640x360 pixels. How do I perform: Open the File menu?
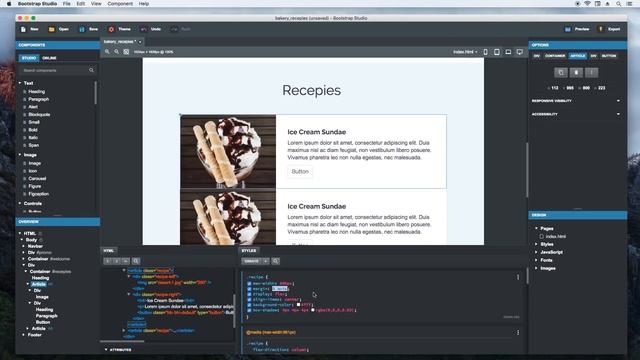[x=67, y=4]
